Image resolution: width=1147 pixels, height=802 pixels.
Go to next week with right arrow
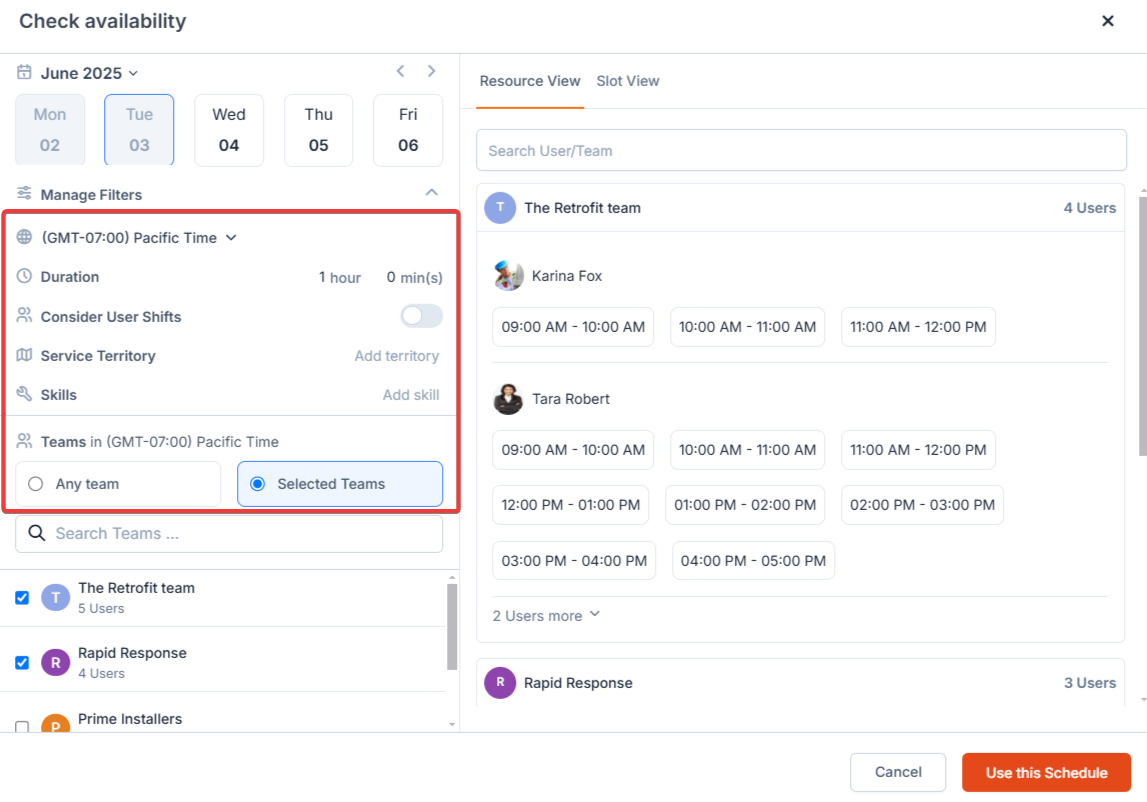[x=432, y=71]
